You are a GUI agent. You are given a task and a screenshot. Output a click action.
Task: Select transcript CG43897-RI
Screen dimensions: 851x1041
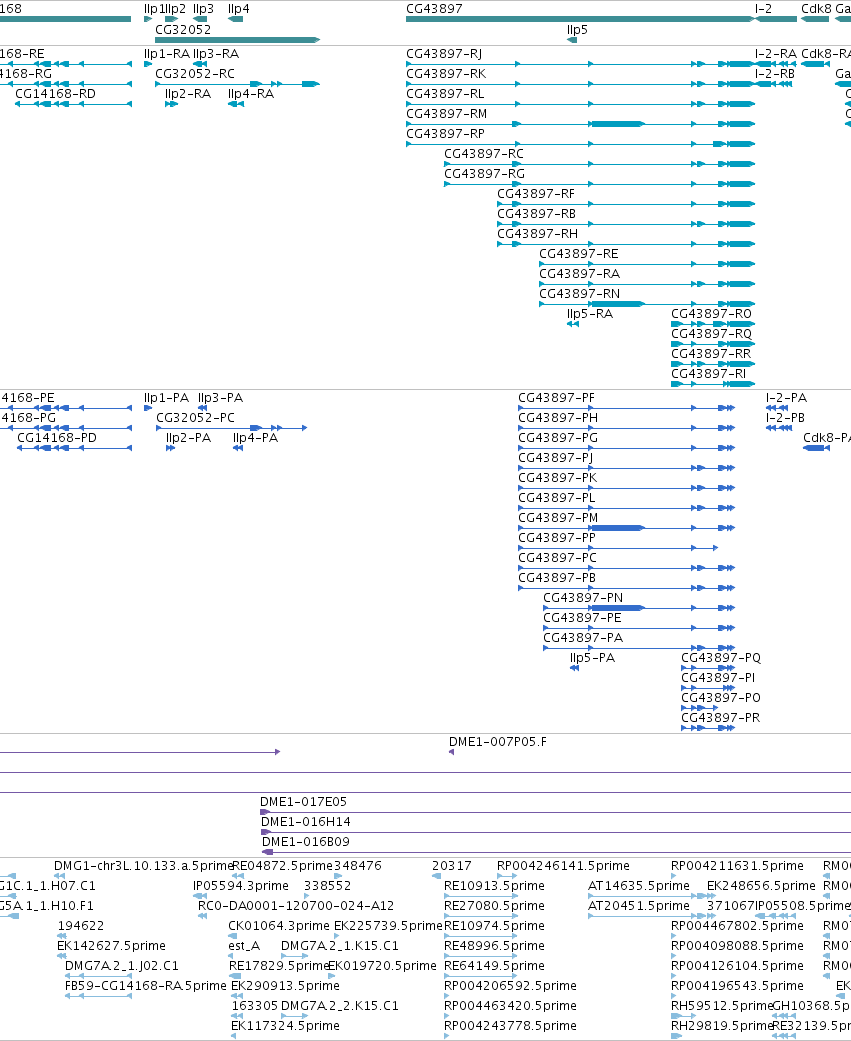pyautogui.click(x=709, y=372)
